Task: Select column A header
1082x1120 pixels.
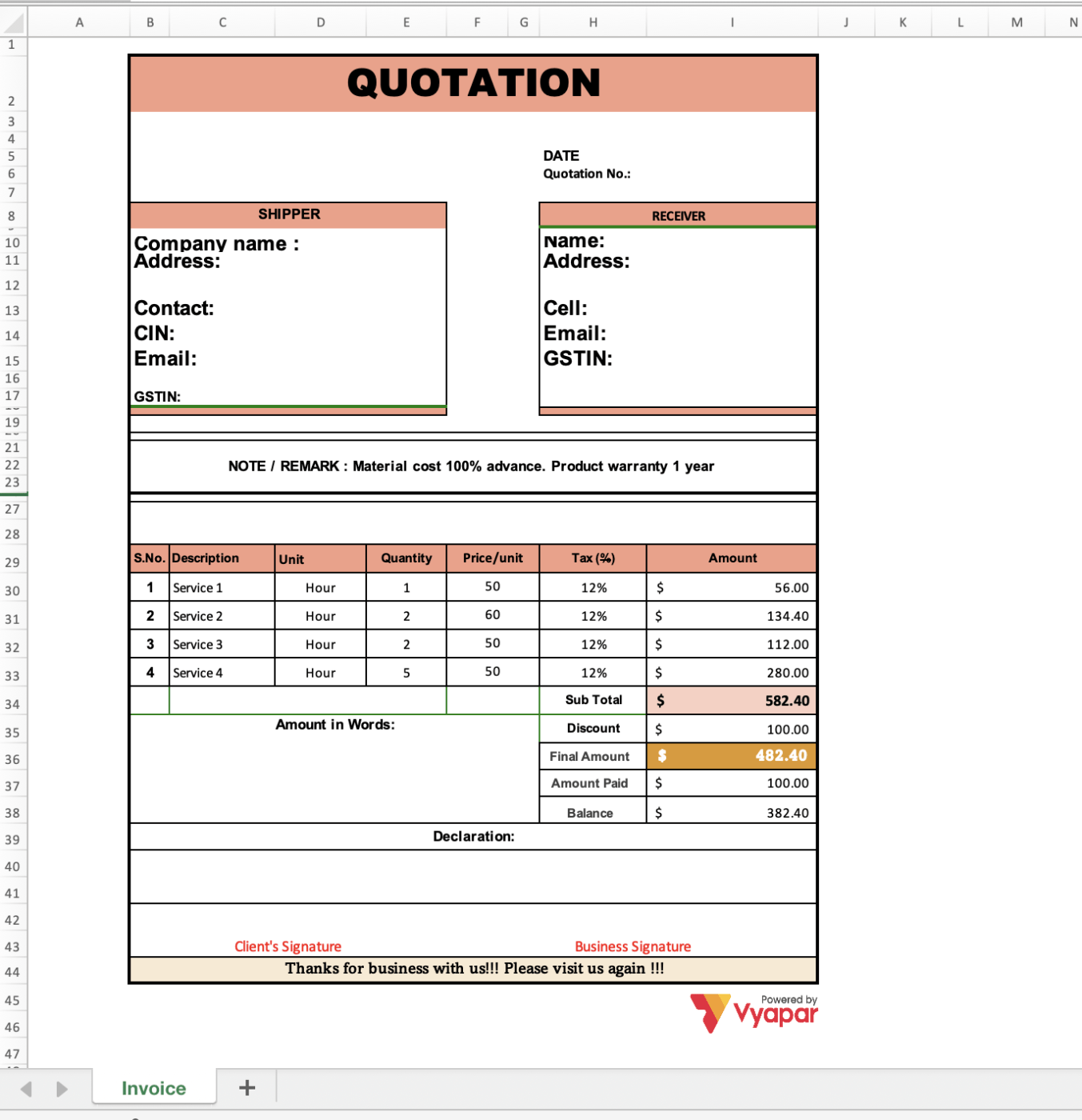Action: pyautogui.click(x=79, y=22)
